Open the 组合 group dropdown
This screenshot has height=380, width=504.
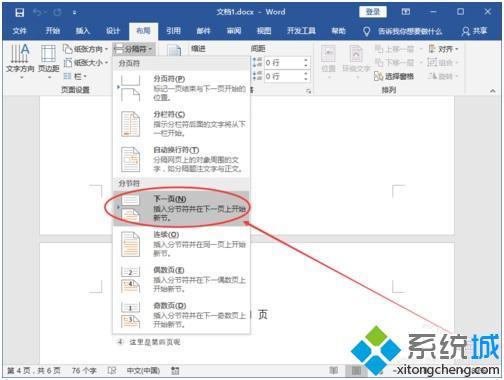[443, 63]
